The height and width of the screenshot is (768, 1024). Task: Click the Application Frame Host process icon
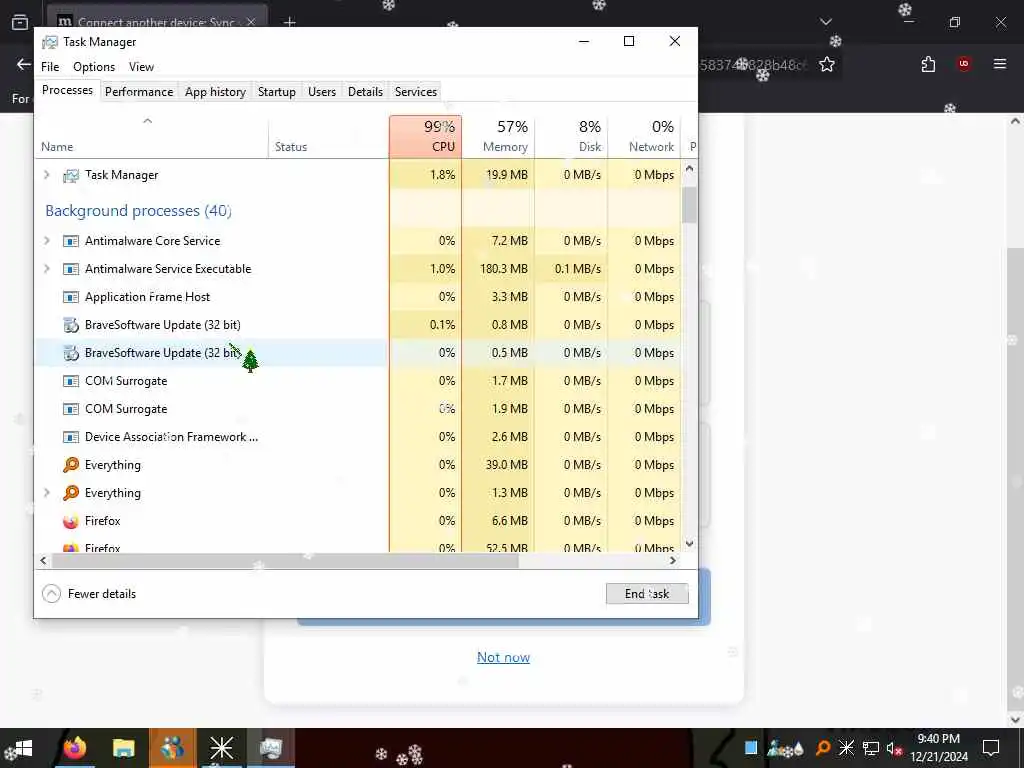(x=71, y=297)
